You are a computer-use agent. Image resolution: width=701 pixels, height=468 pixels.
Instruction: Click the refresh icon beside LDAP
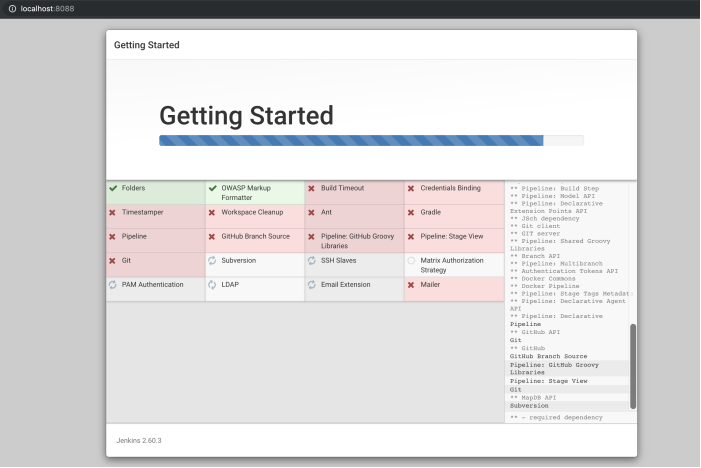[212, 285]
